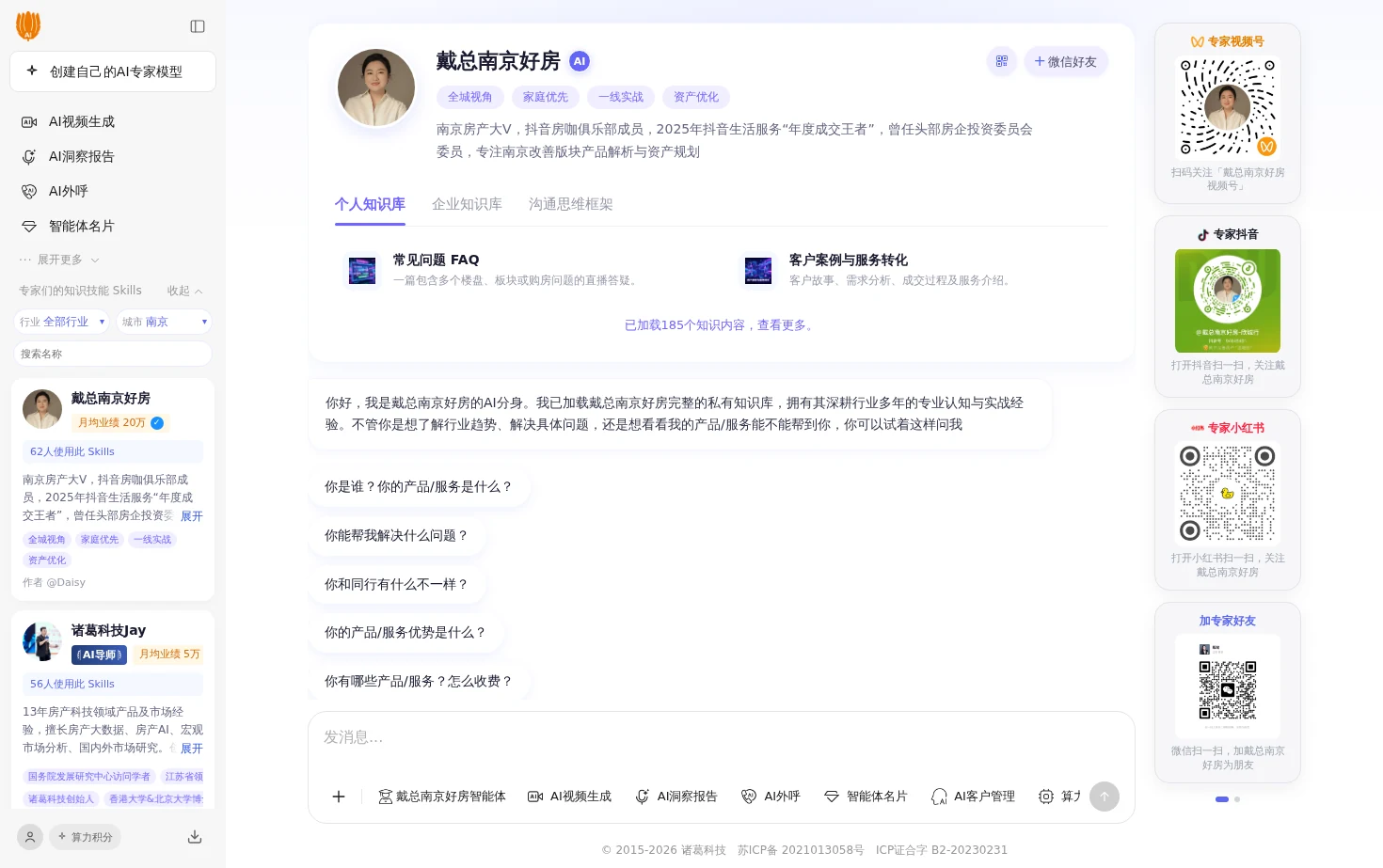
Task: Select 智能体名片 in chat toolbar
Action: point(866,797)
